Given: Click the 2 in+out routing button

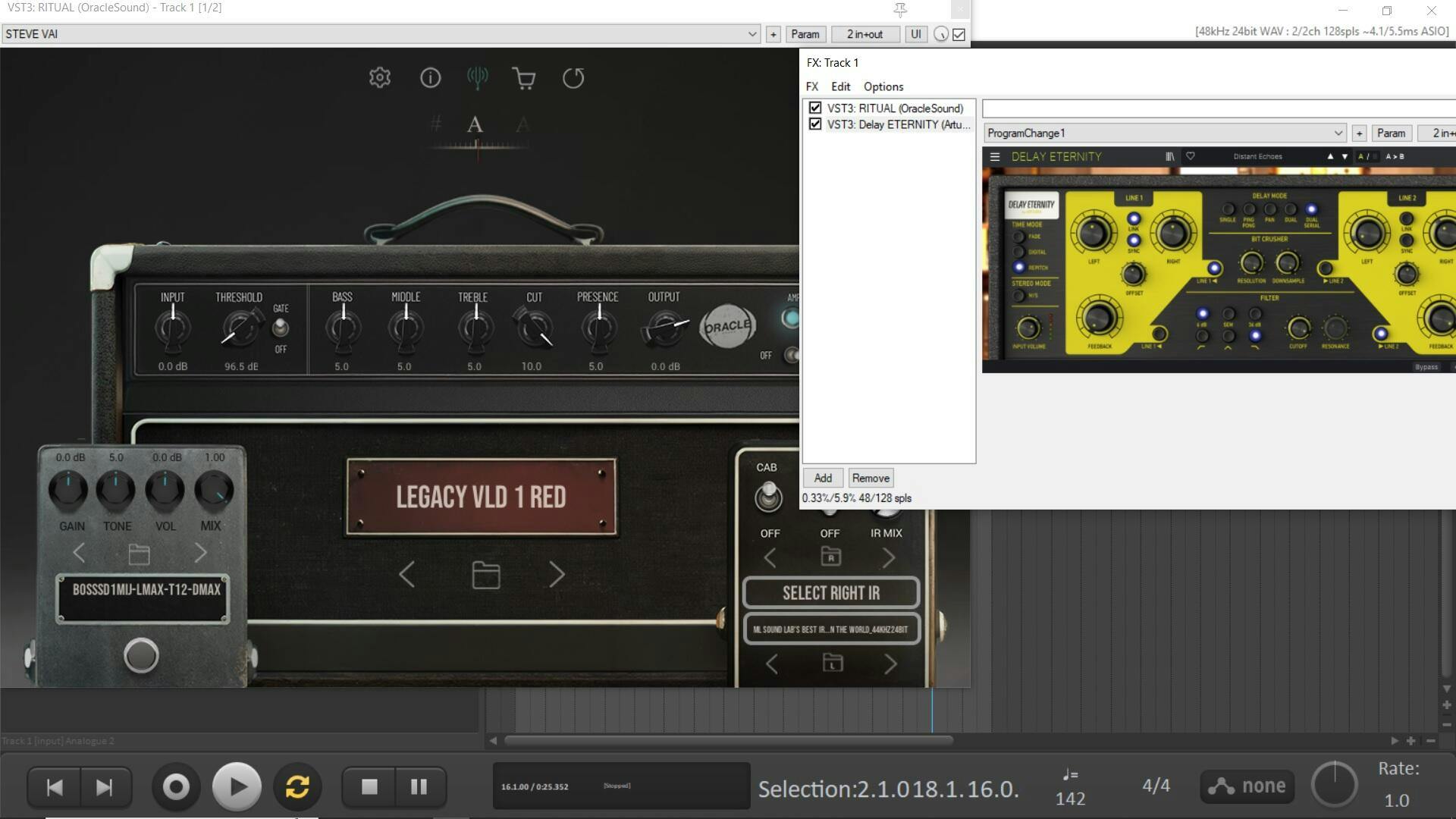Looking at the screenshot, I should [x=864, y=34].
